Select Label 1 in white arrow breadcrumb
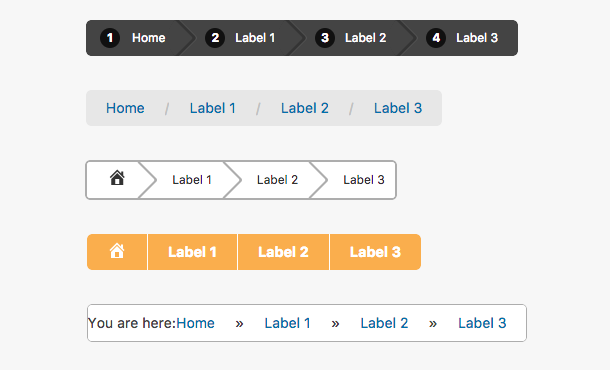Viewport: 610px width, 370px height. pyautogui.click(x=192, y=180)
